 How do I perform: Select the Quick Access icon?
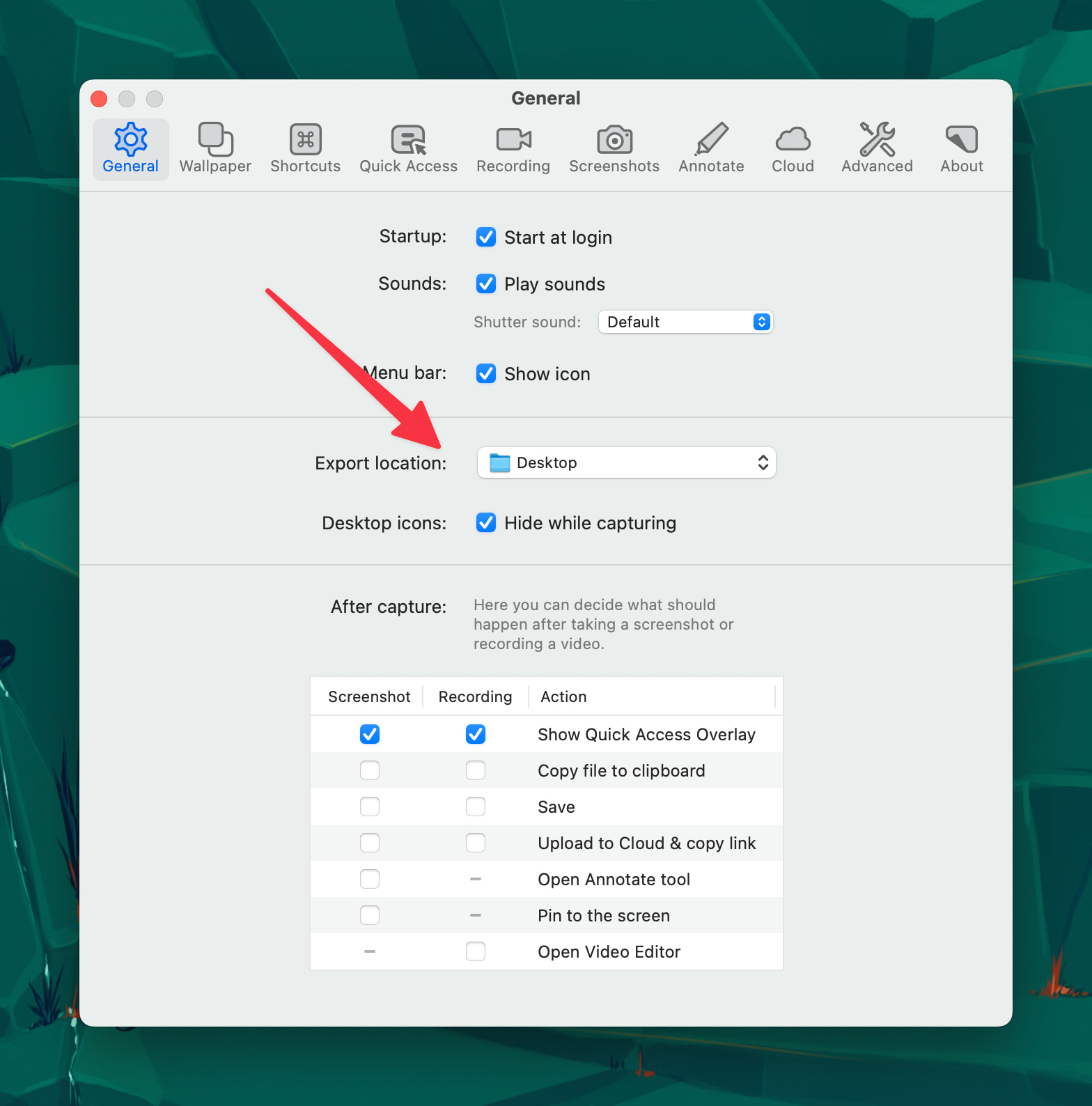tap(408, 139)
